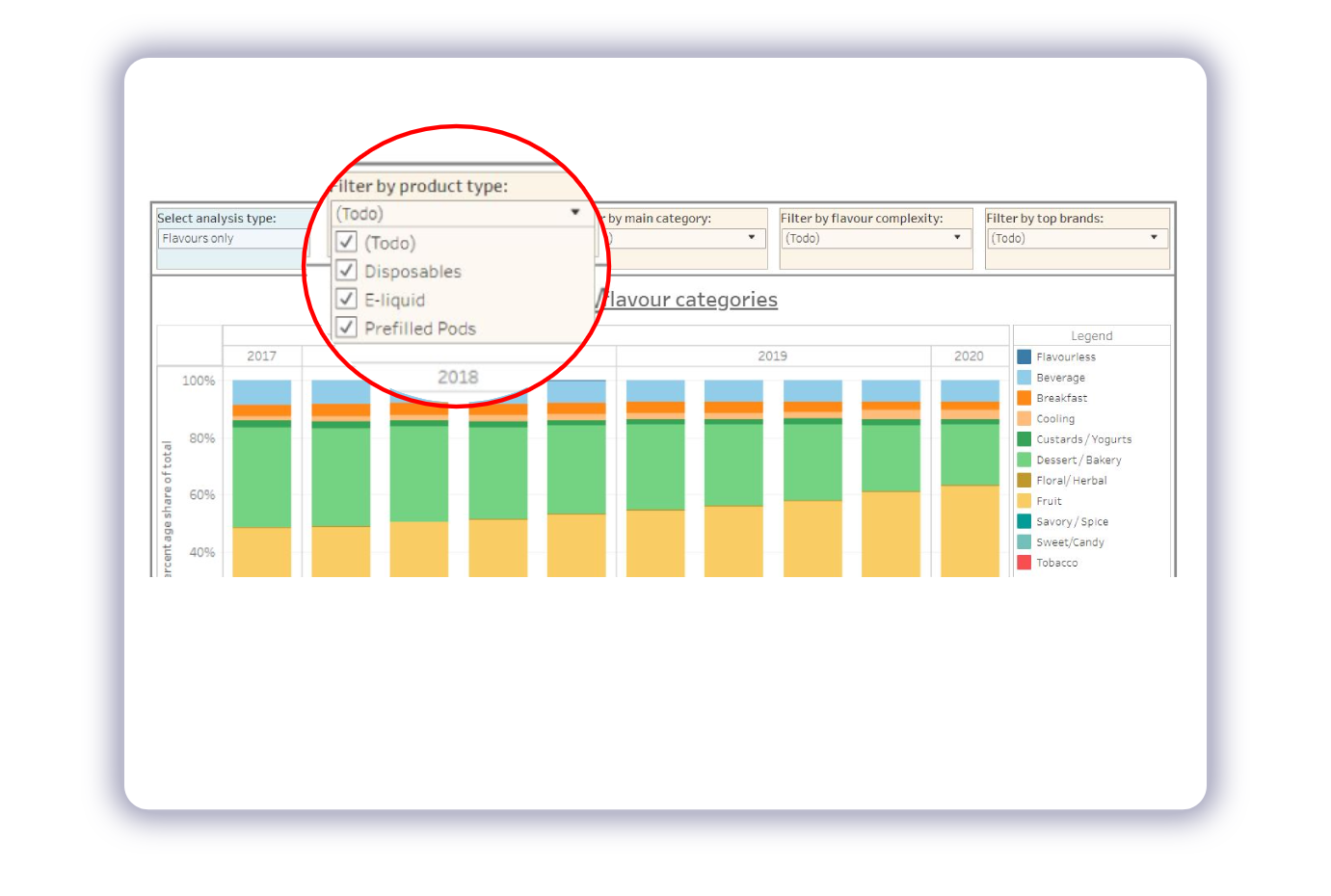Toggle the (Todo) select-all checkbox
Screen dimensions: 1331x896
click(x=347, y=242)
